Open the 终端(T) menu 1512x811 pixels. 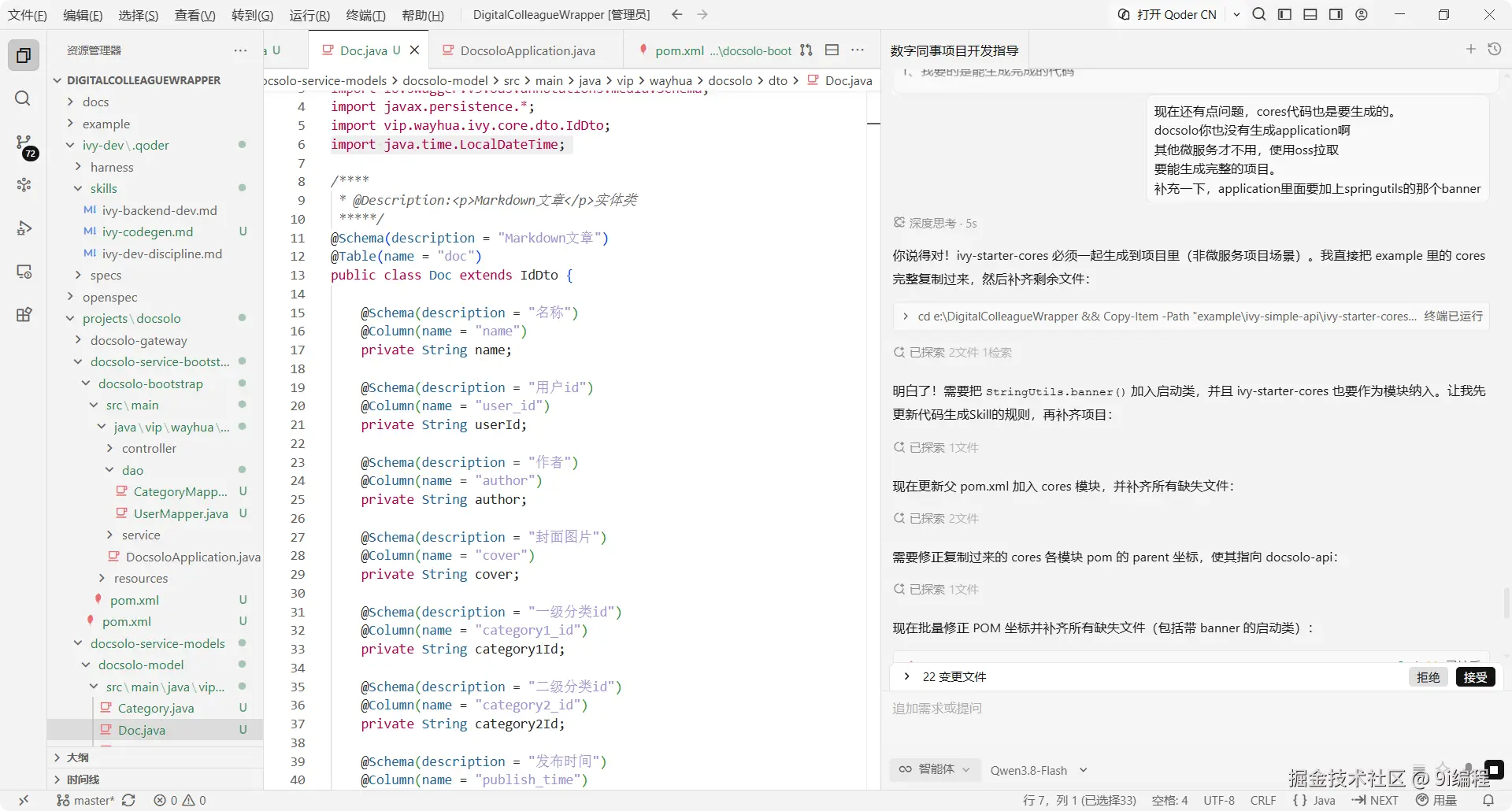tap(366, 15)
